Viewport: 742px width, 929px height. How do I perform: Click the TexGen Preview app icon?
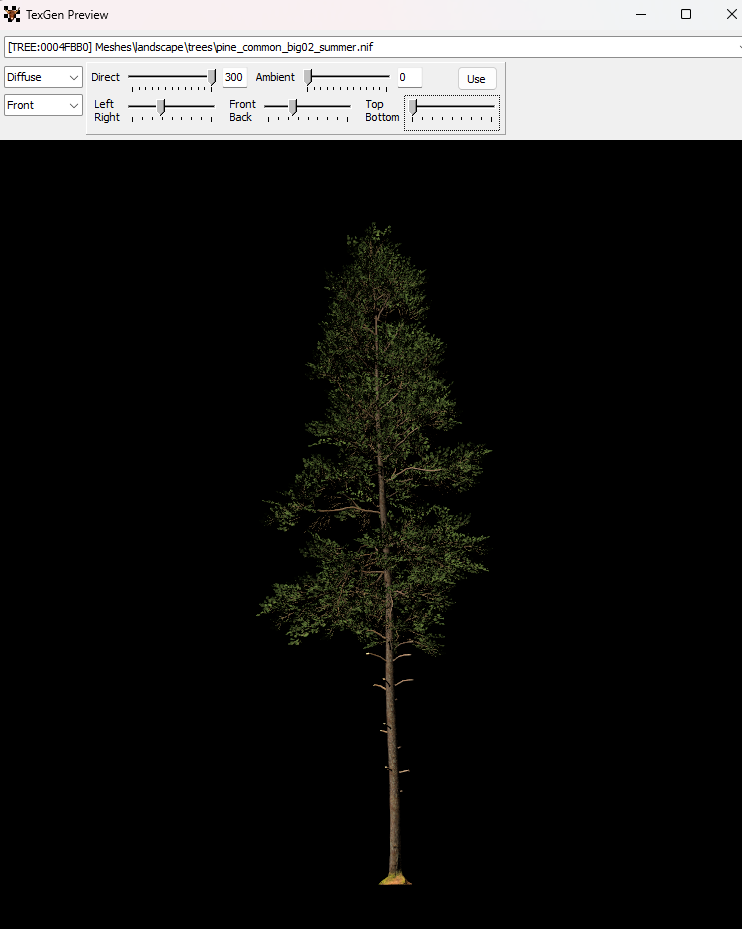tap(12, 15)
